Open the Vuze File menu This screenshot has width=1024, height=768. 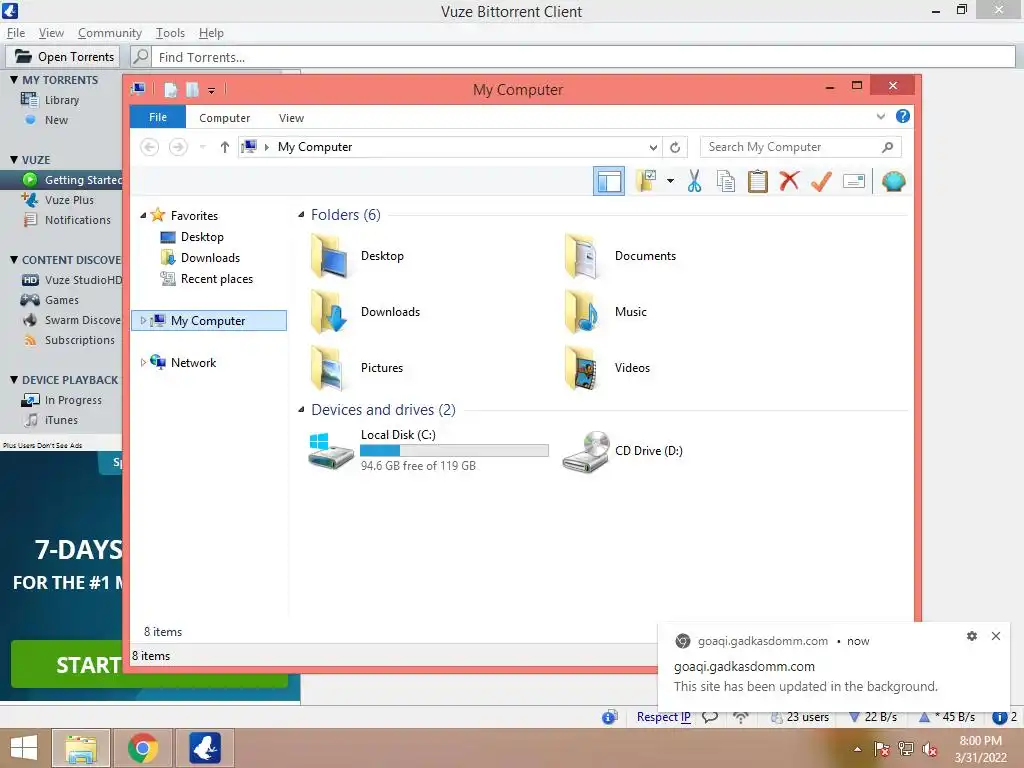16,33
